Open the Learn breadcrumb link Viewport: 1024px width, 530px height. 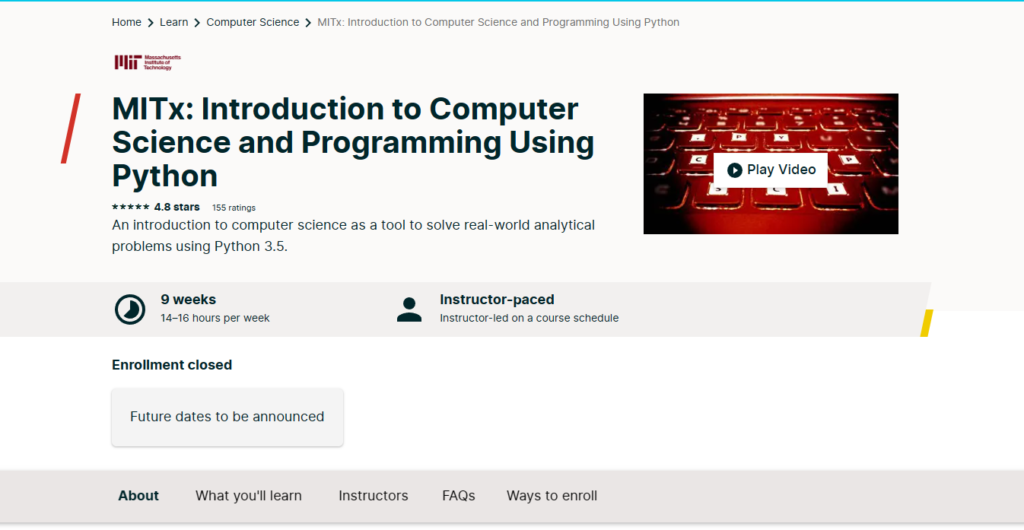pyautogui.click(x=174, y=22)
